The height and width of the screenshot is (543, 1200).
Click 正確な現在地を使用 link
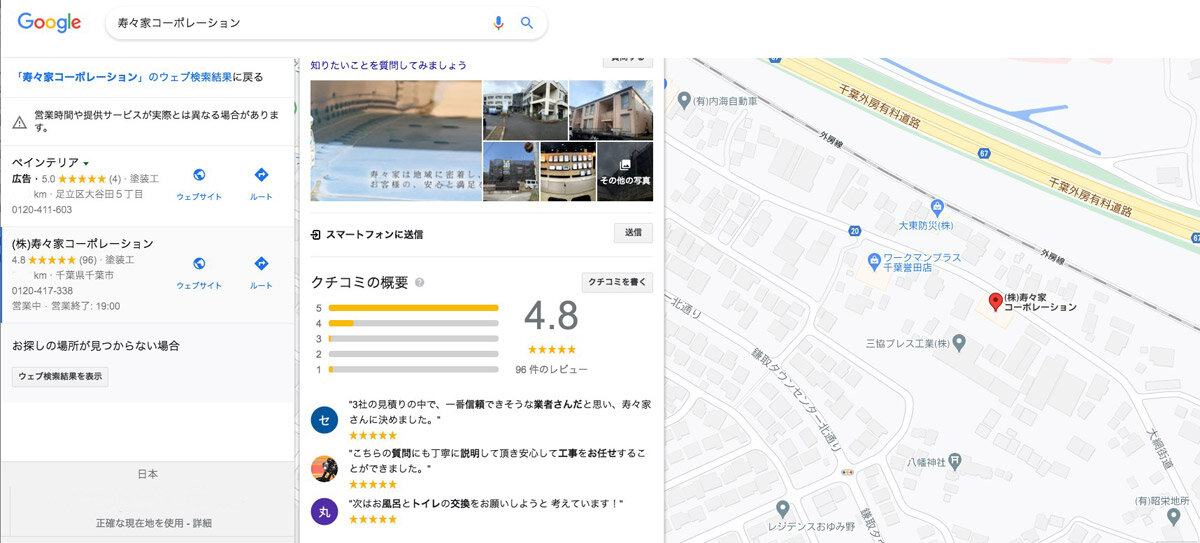141,523
